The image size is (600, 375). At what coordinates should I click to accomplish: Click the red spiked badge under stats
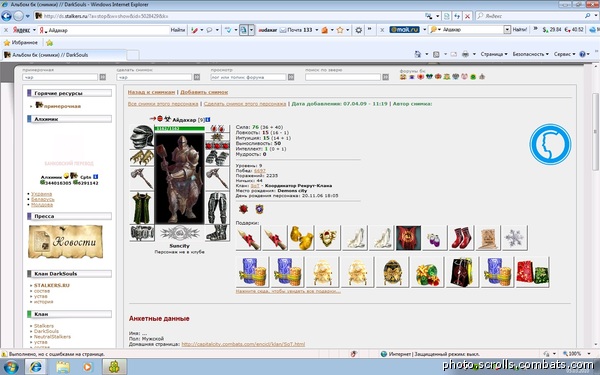(x=243, y=209)
